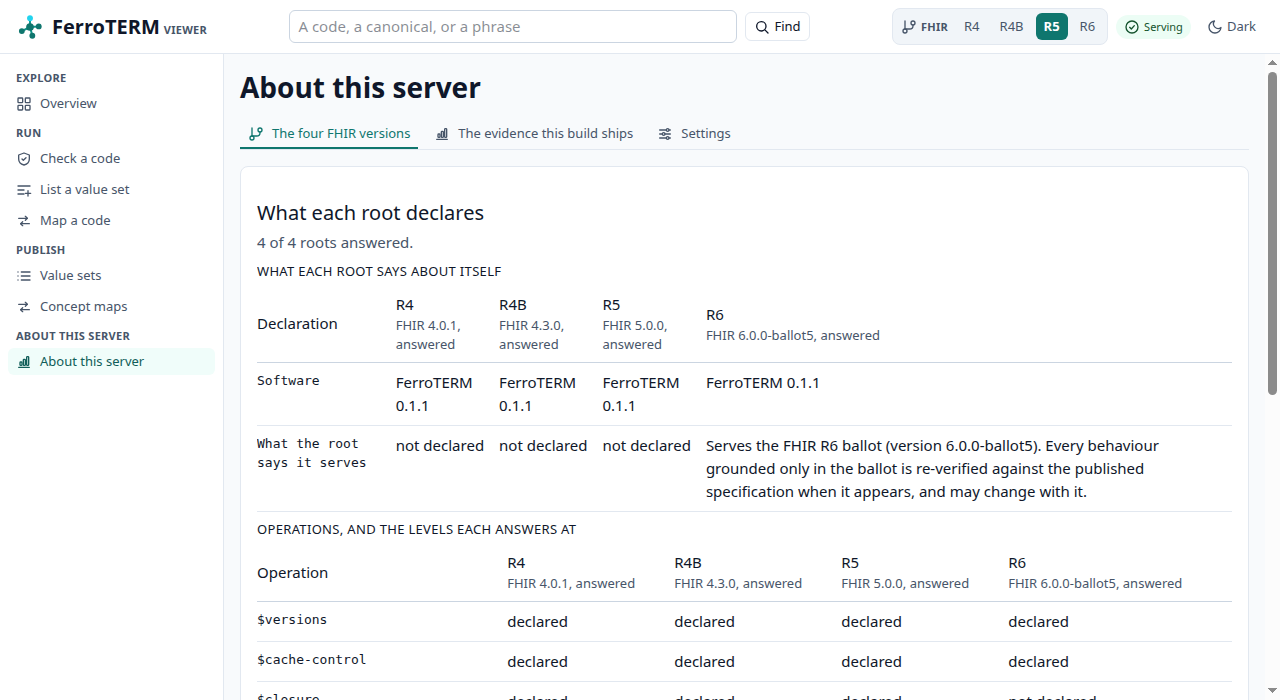Open Value sets under Publish
Viewport: 1280px width, 700px height.
coord(111,276)
